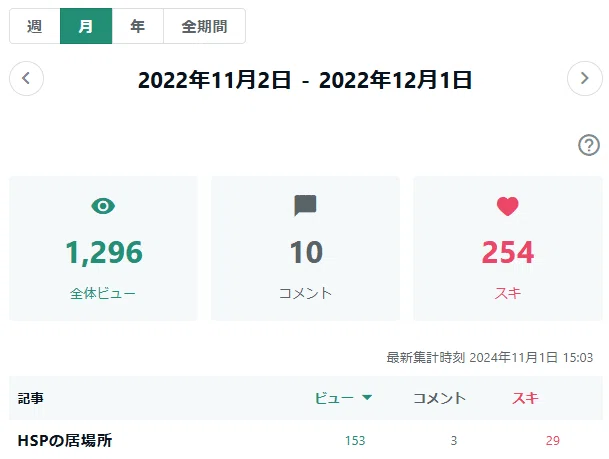
Task: Switch to the 全期間 tab
Action: pos(204,26)
